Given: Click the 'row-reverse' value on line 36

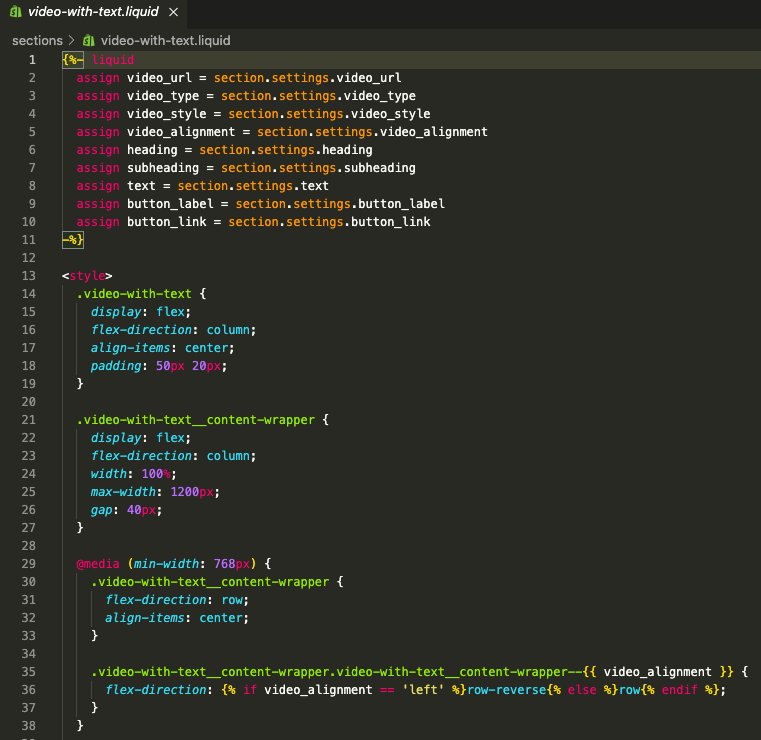Looking at the screenshot, I should click(507, 690).
